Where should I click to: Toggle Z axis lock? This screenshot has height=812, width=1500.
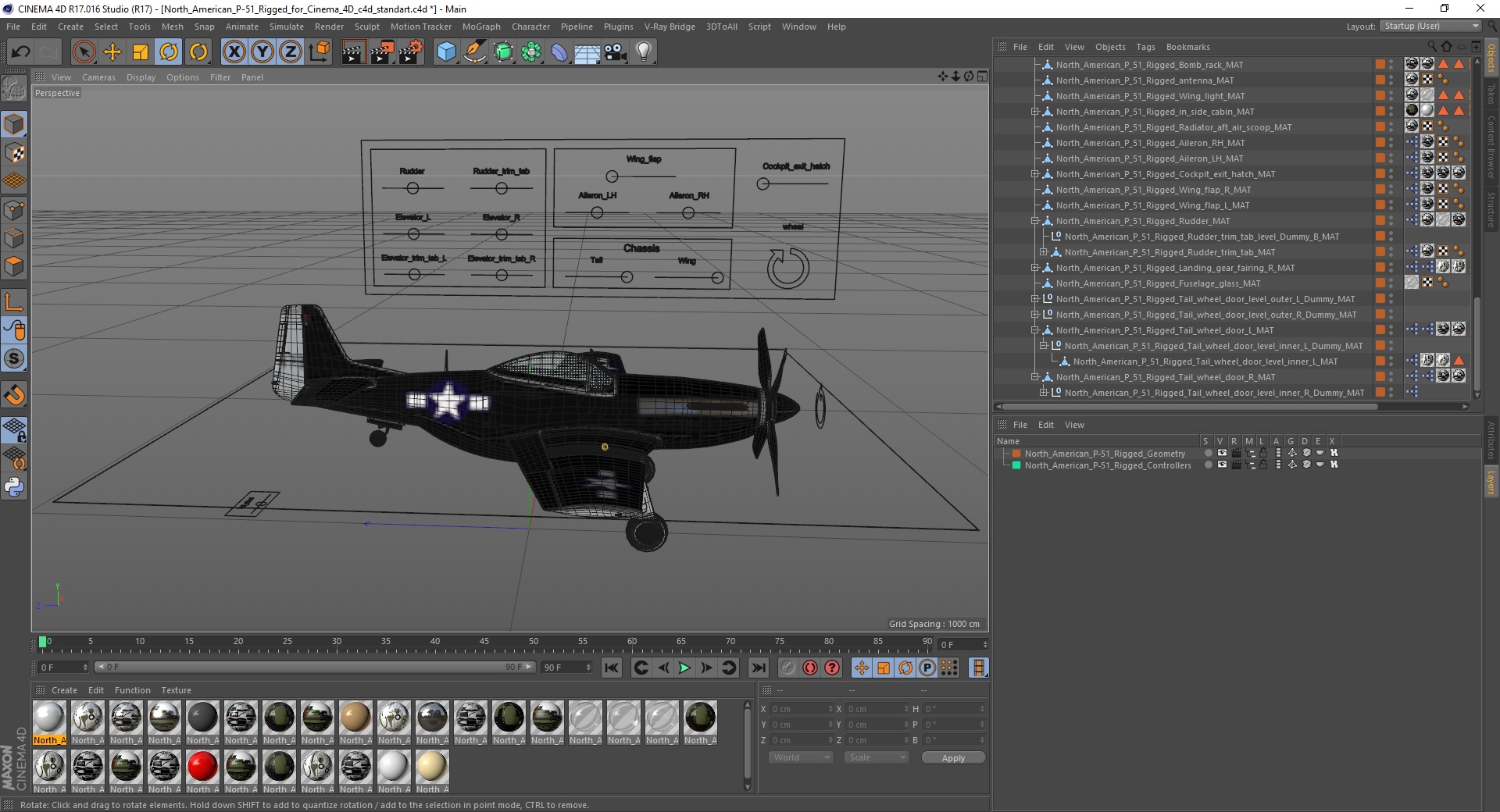[291, 52]
